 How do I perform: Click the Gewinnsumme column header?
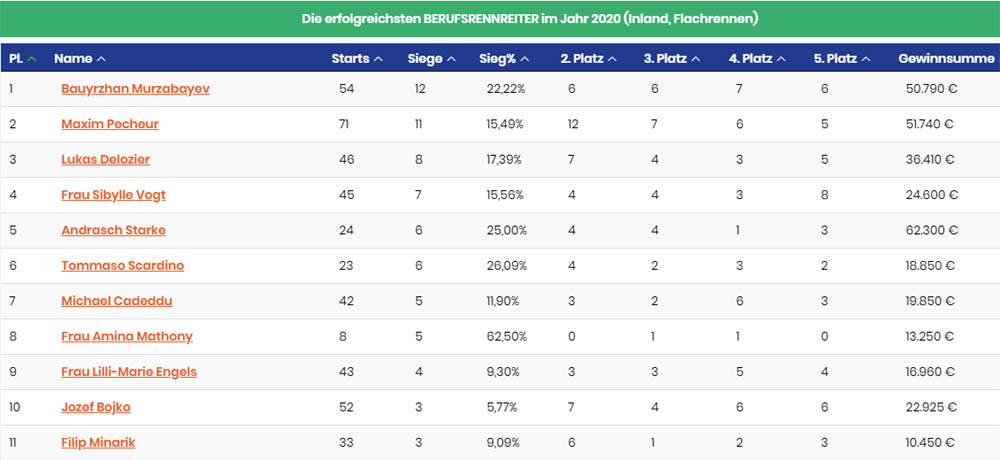point(943,59)
